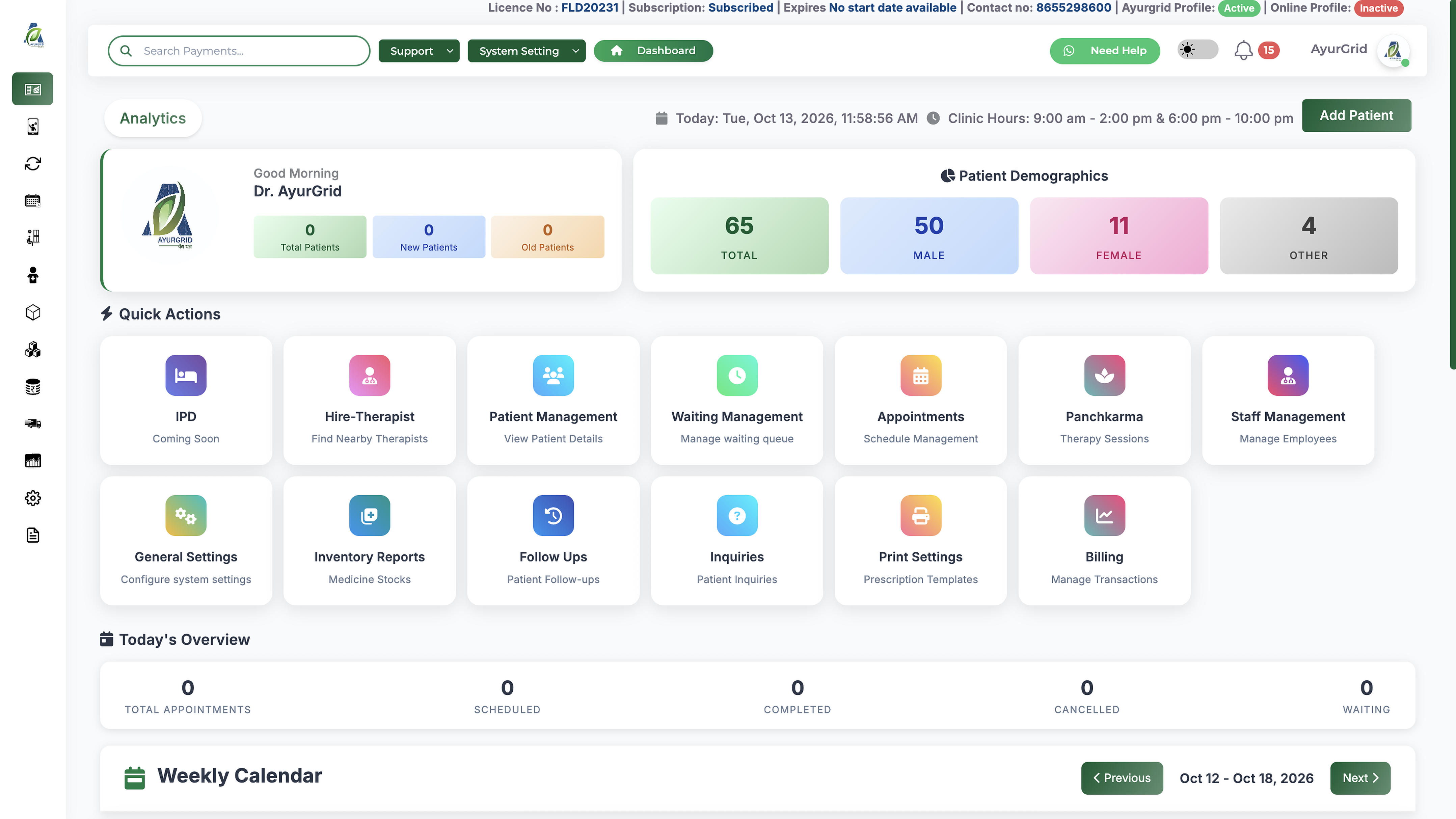Open the Patient Management quick action
1456x819 pixels.
point(554,401)
